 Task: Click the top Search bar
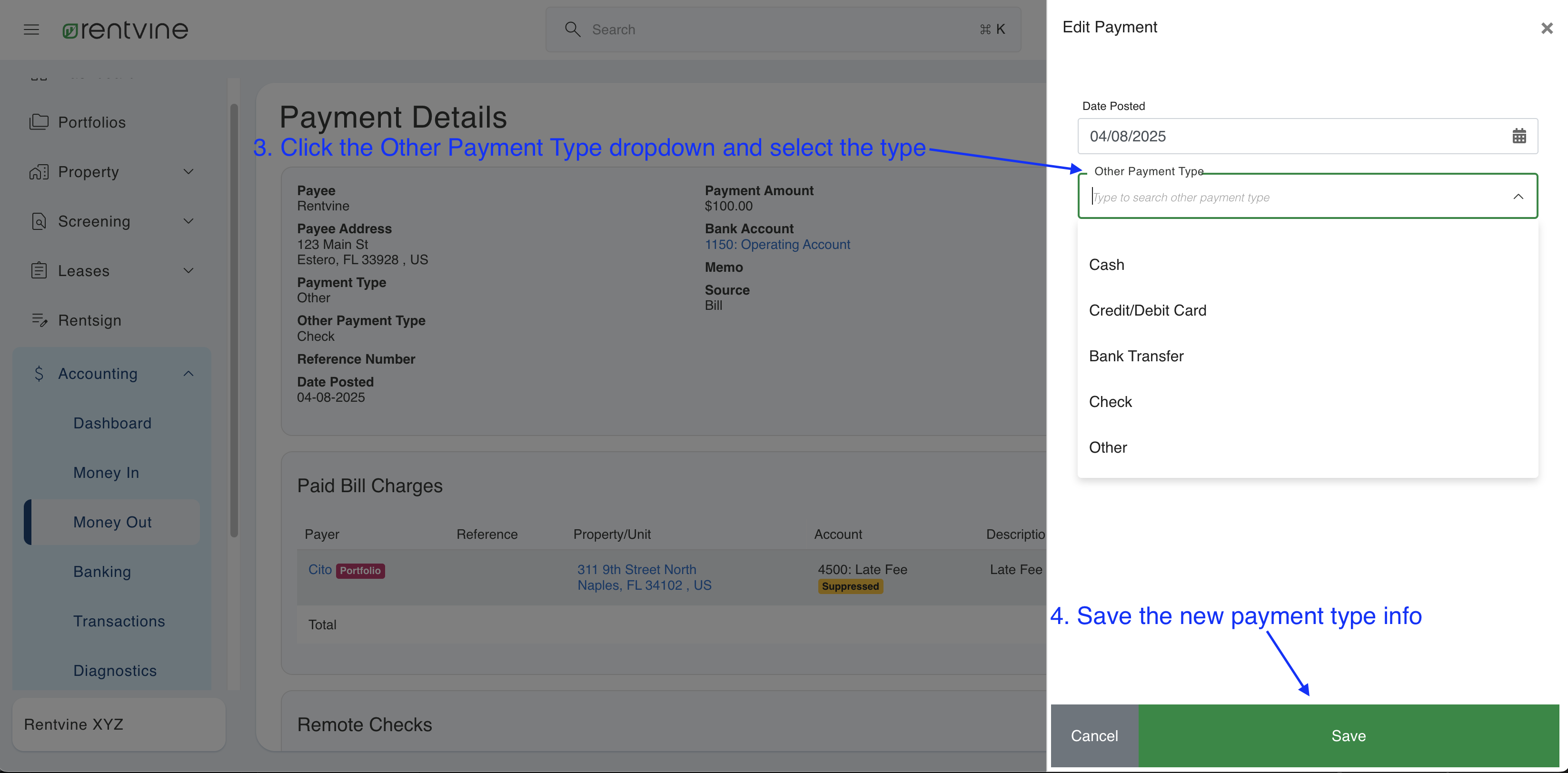click(783, 29)
